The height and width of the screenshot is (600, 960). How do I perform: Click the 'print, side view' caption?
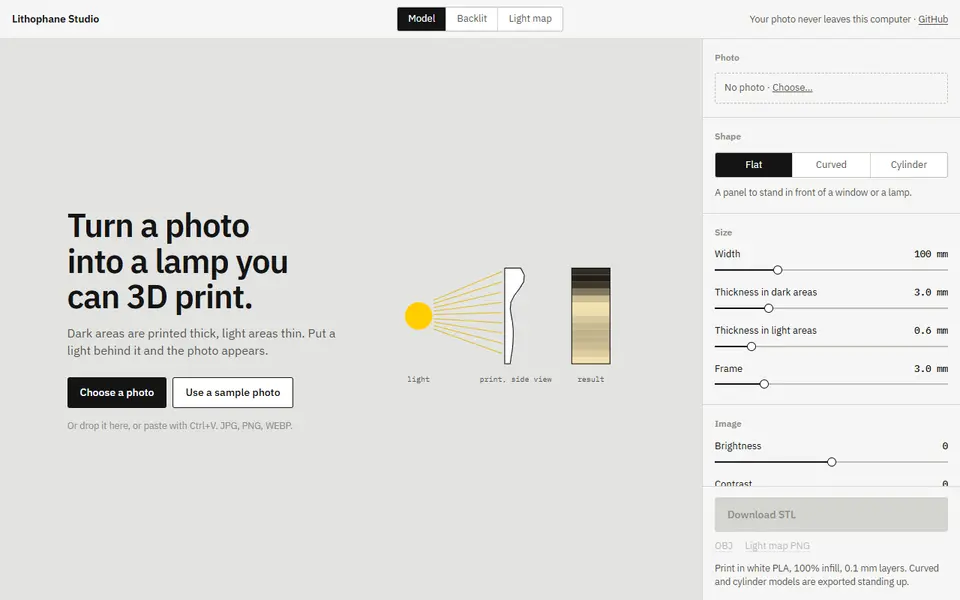516,380
